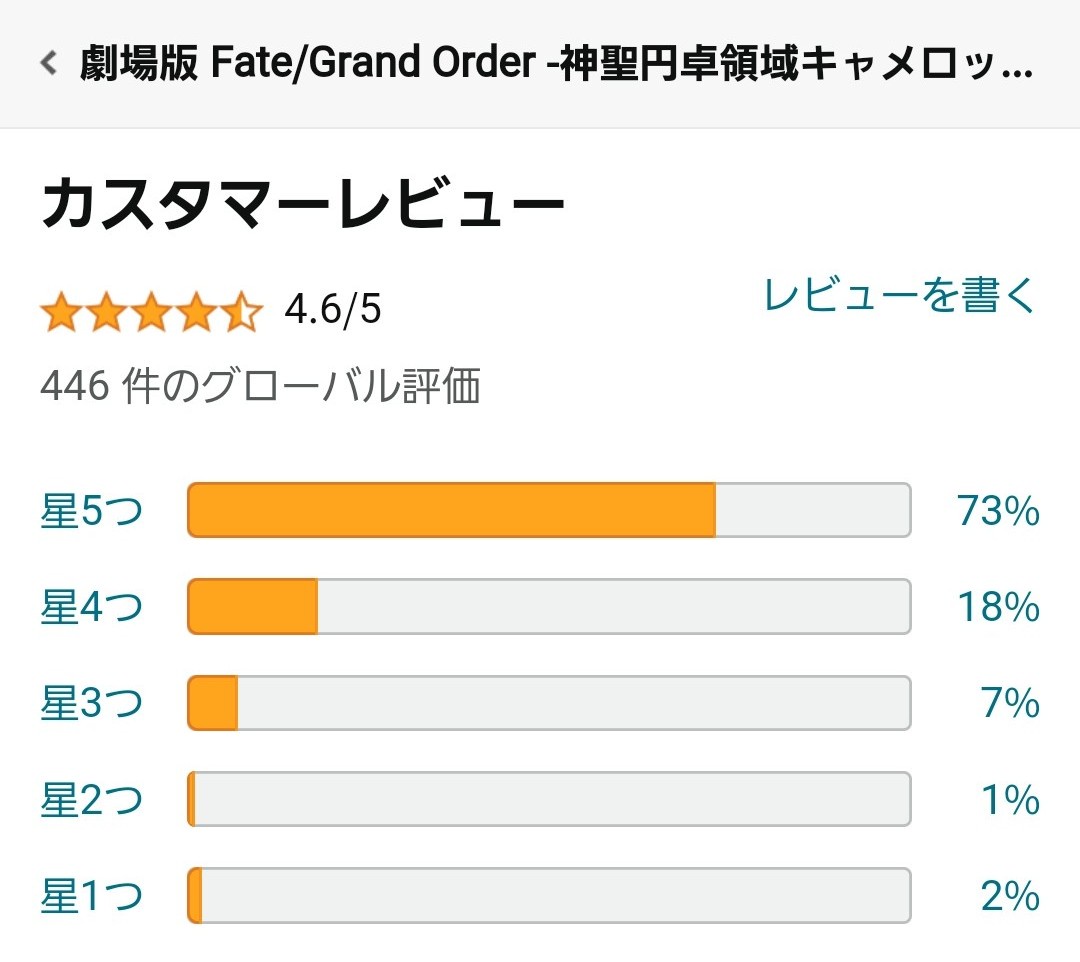Click the 4.6/5 rating text

coord(333,309)
